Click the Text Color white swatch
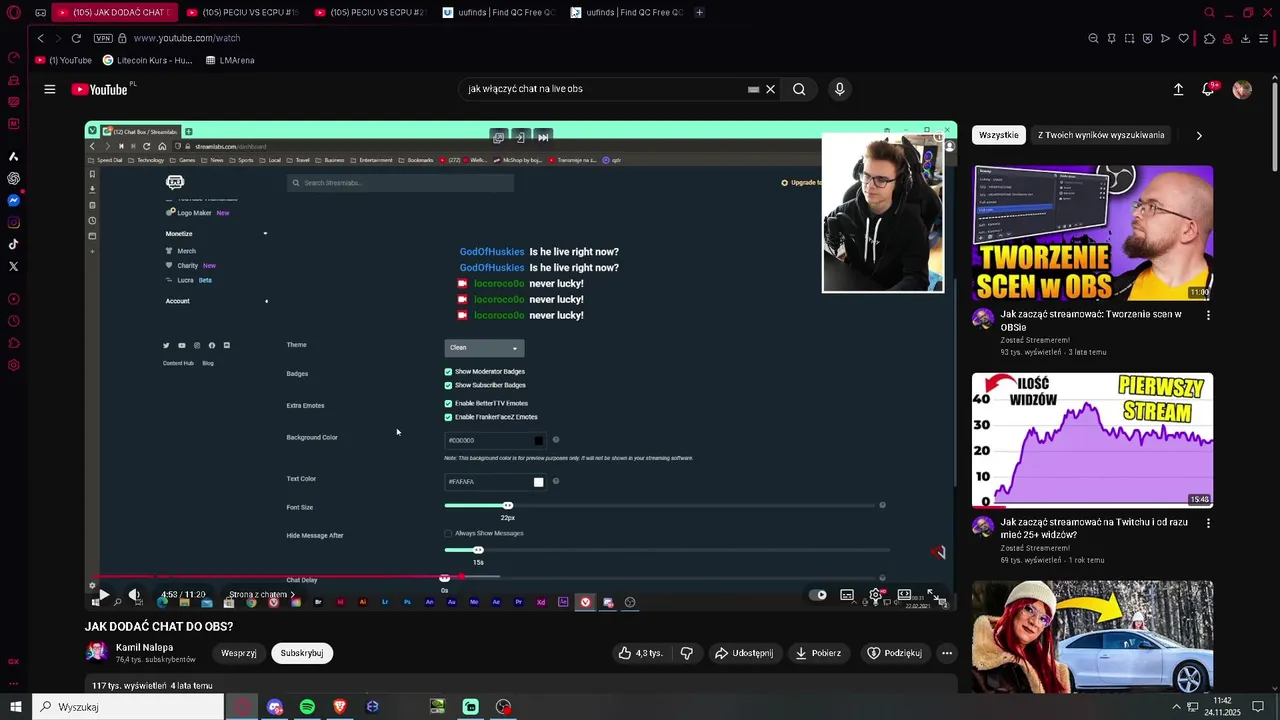Screen dimensions: 1280x720 pos(538,482)
